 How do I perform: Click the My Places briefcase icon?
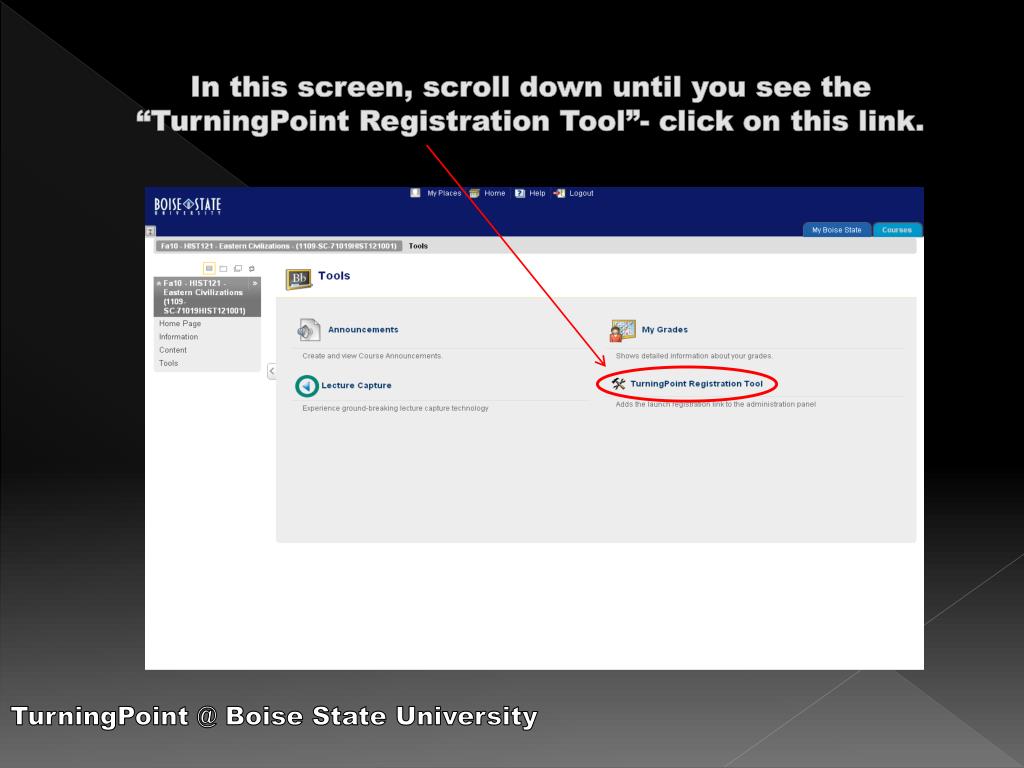[x=415, y=193]
